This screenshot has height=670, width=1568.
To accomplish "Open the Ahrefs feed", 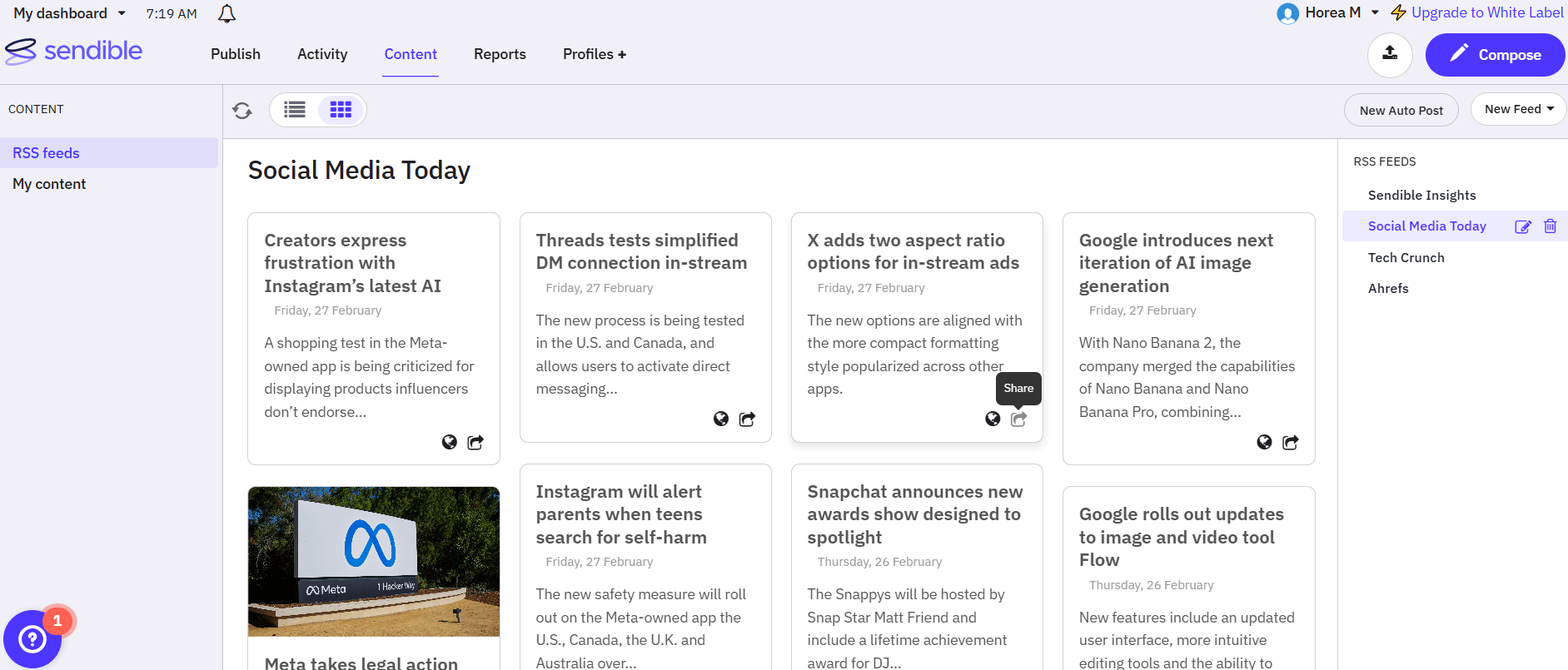I will [x=1388, y=289].
